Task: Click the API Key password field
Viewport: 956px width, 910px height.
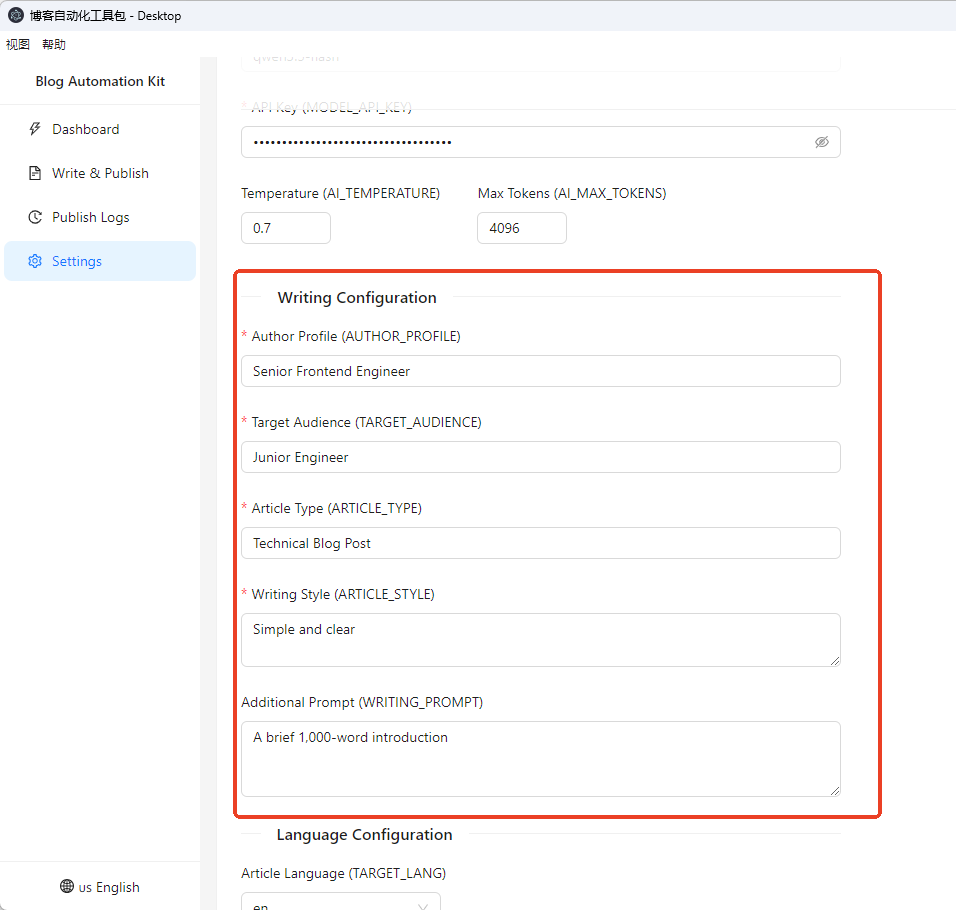Action: pos(540,142)
